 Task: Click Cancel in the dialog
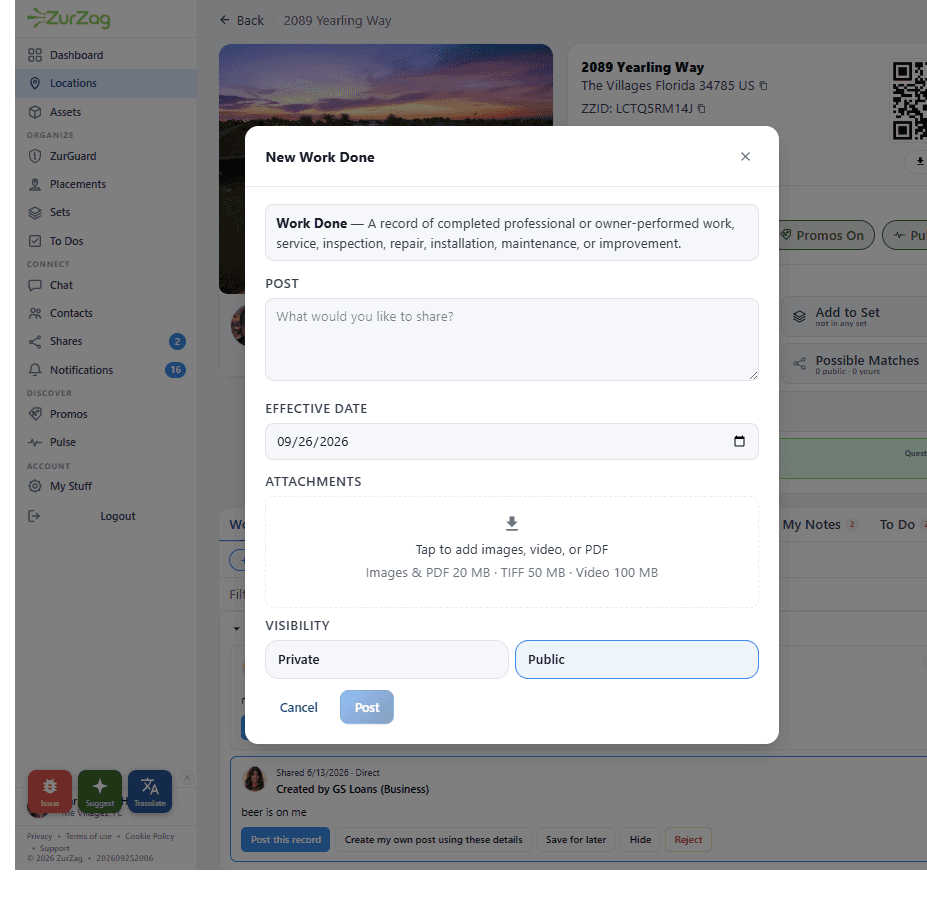click(299, 707)
